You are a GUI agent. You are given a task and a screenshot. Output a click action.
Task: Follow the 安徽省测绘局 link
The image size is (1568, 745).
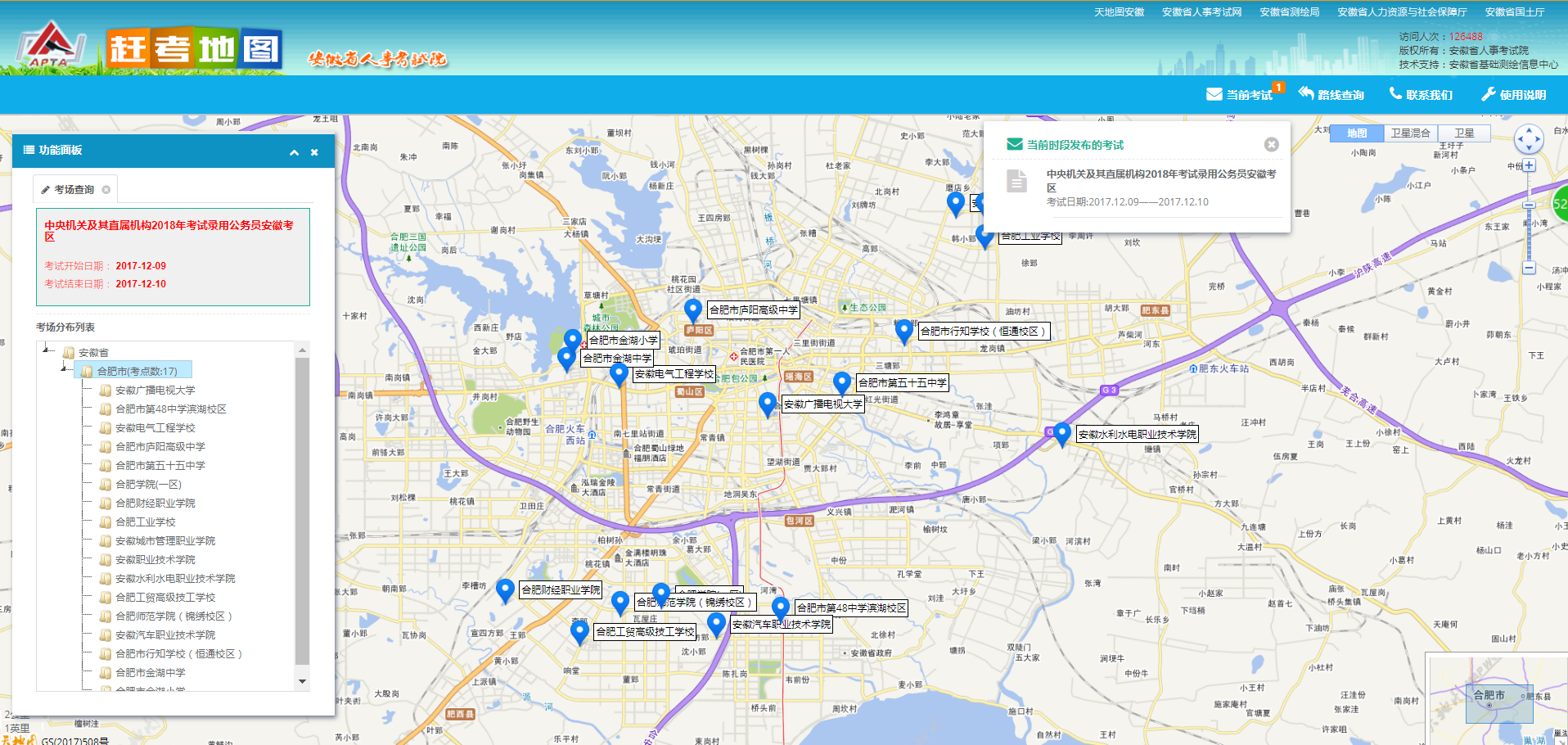coord(1289,12)
